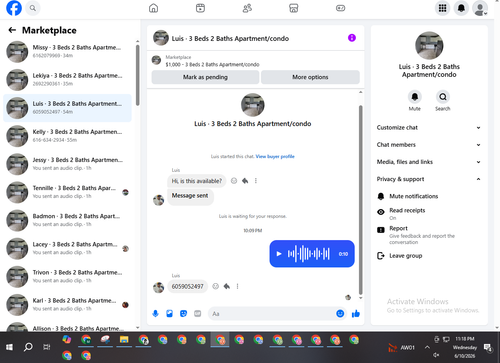Screen dimensions: 500x363
Task: Click the conversation list scrollbar
Action: (x=138, y=75)
